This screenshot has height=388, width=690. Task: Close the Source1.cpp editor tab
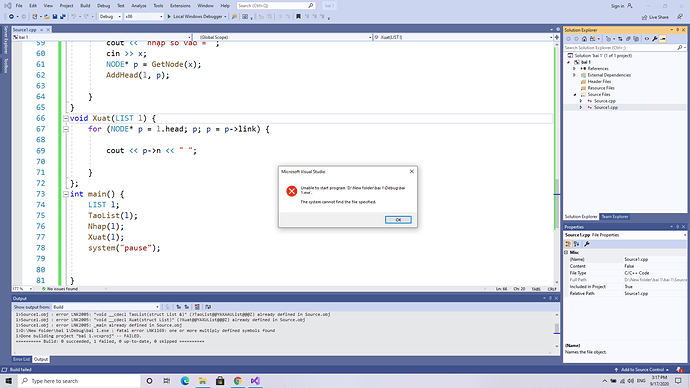pyautogui.click(x=48, y=29)
